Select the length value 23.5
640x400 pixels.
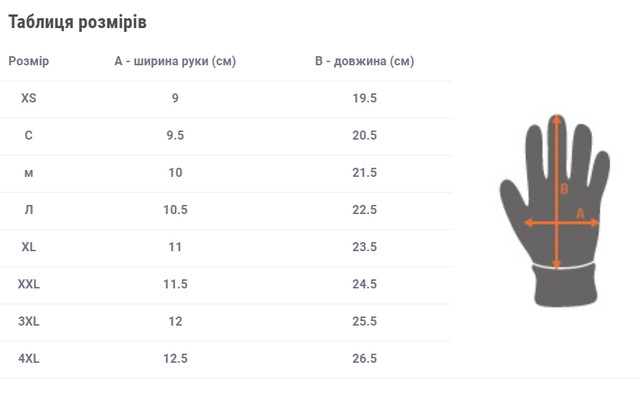pos(364,247)
